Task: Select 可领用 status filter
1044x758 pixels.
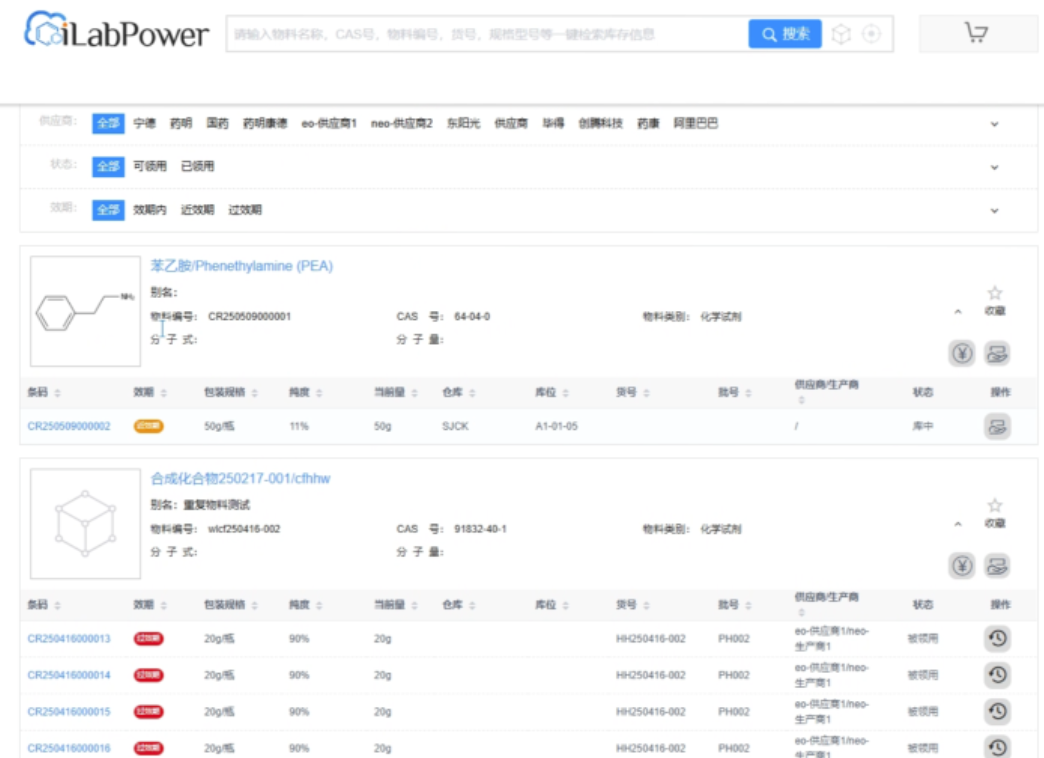Action: 150,166
